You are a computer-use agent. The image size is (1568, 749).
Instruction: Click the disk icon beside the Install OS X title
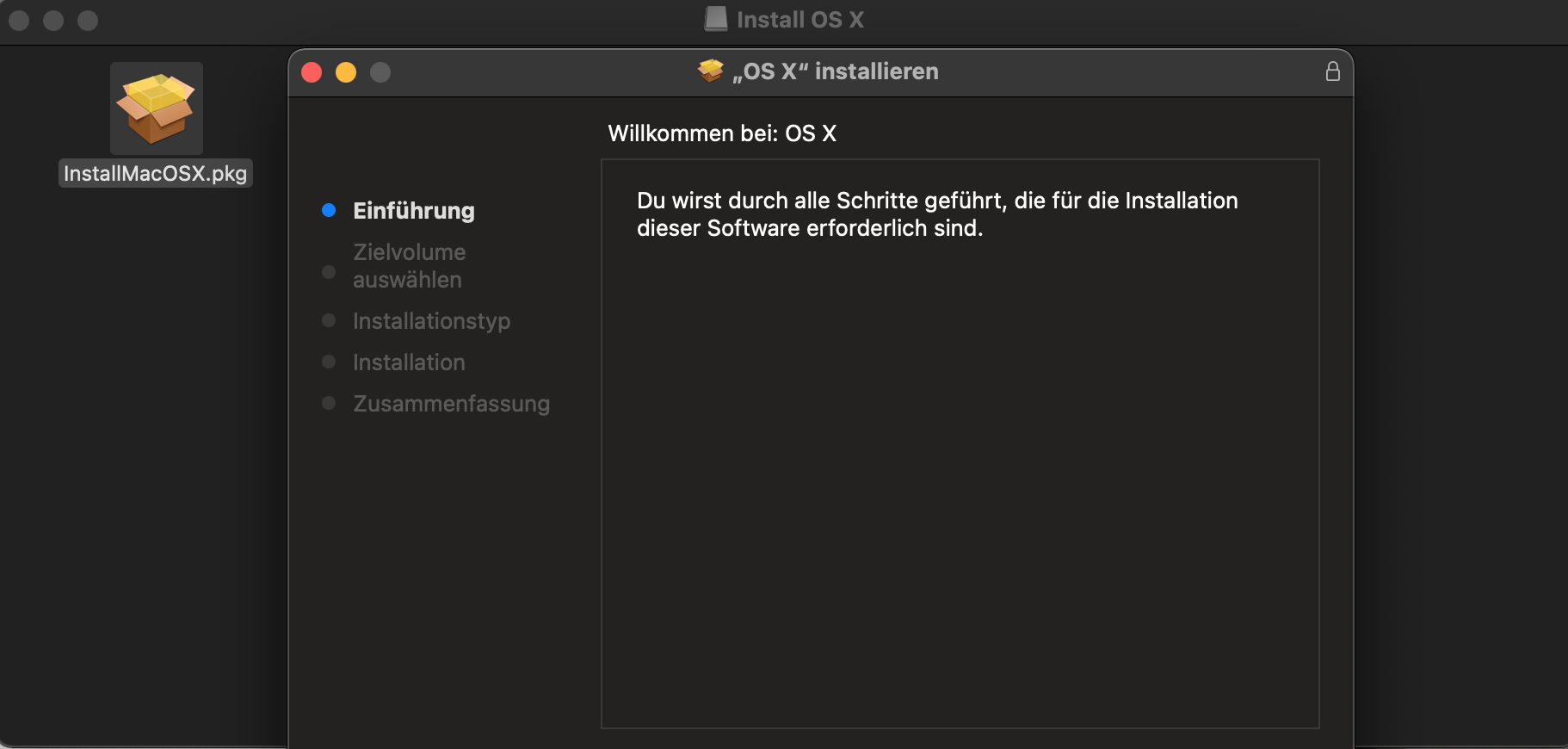tap(716, 19)
